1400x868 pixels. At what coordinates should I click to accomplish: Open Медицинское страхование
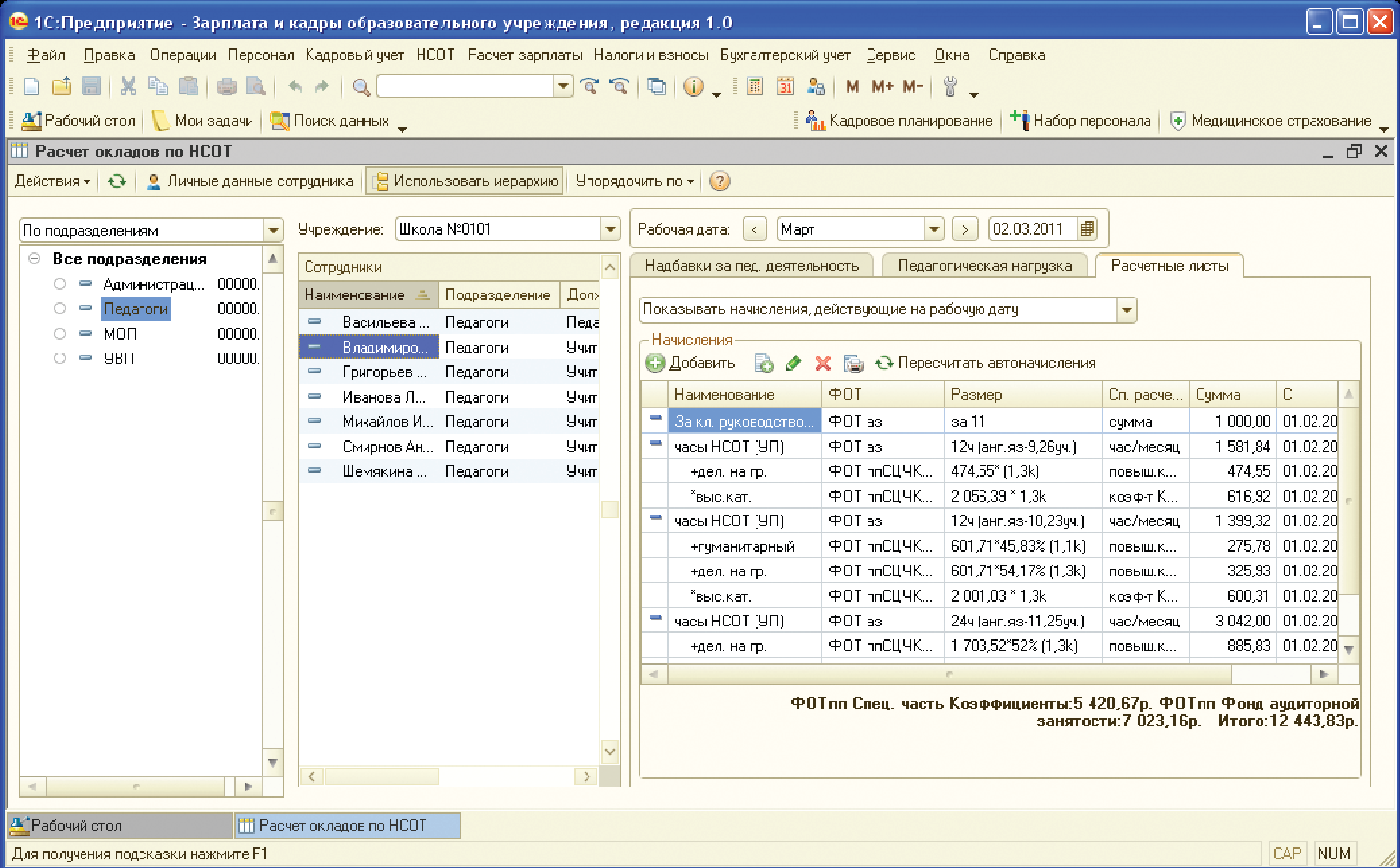coord(1270,121)
